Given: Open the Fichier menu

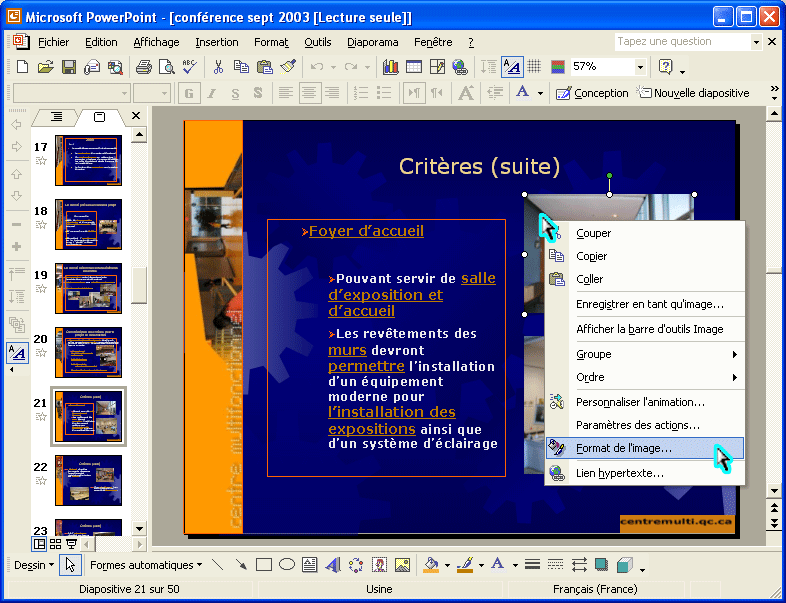Looking at the screenshot, I should 54,42.
